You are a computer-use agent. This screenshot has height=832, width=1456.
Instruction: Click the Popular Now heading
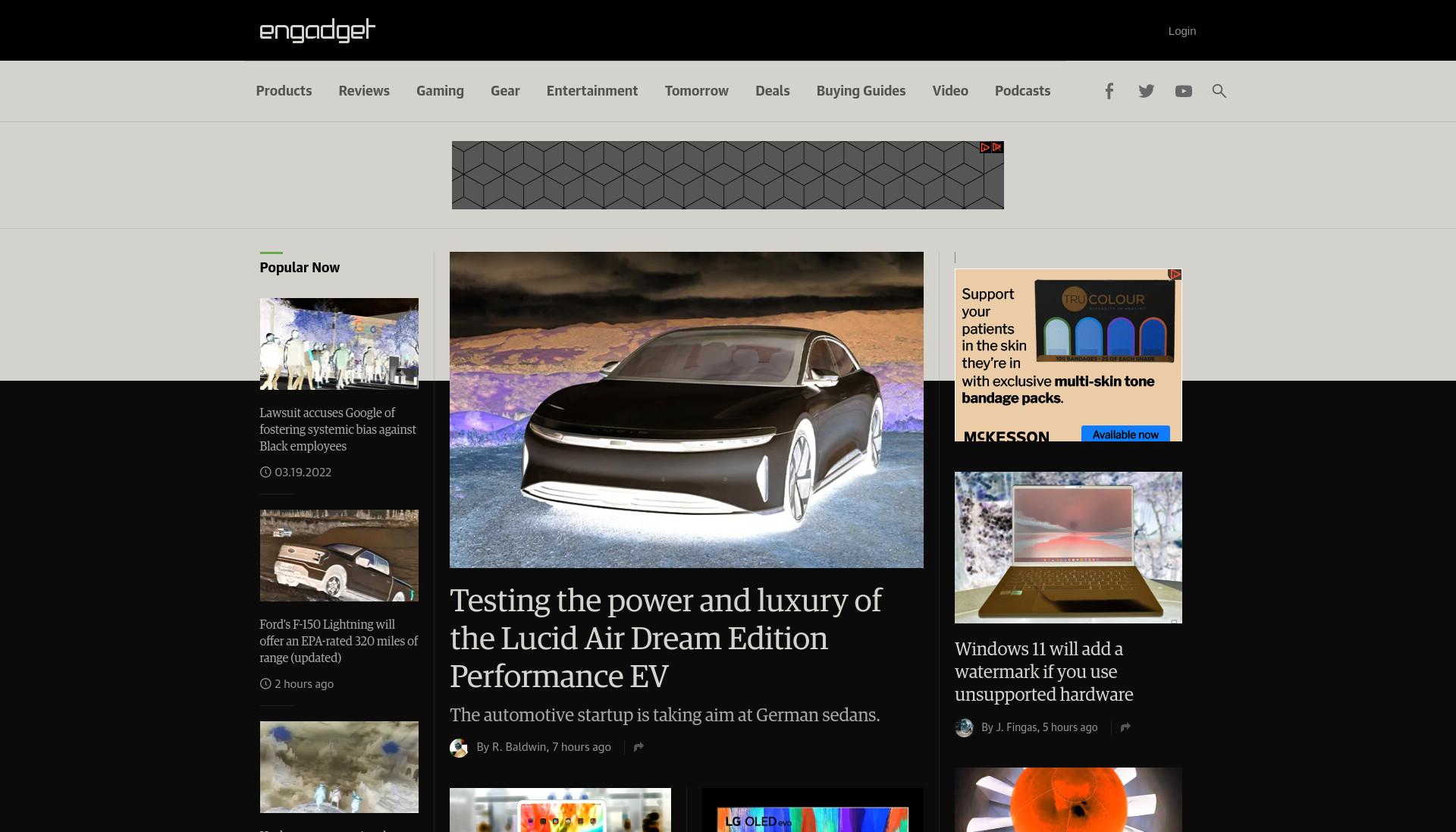300,267
